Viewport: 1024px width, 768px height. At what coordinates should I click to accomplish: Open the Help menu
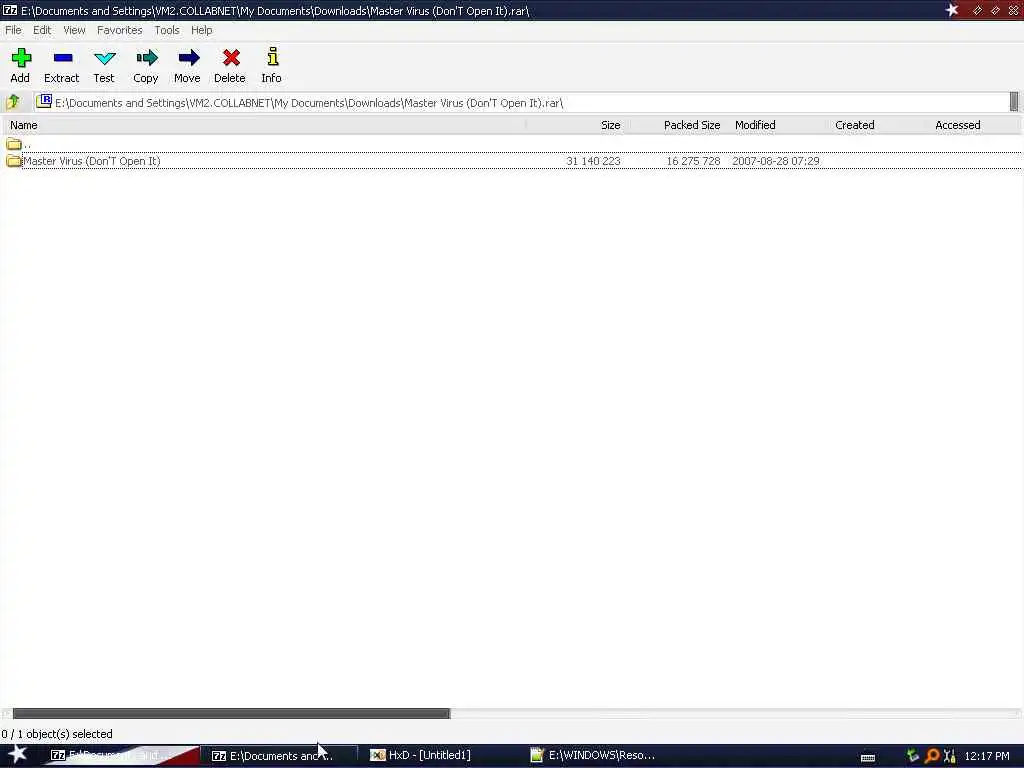[x=201, y=30]
